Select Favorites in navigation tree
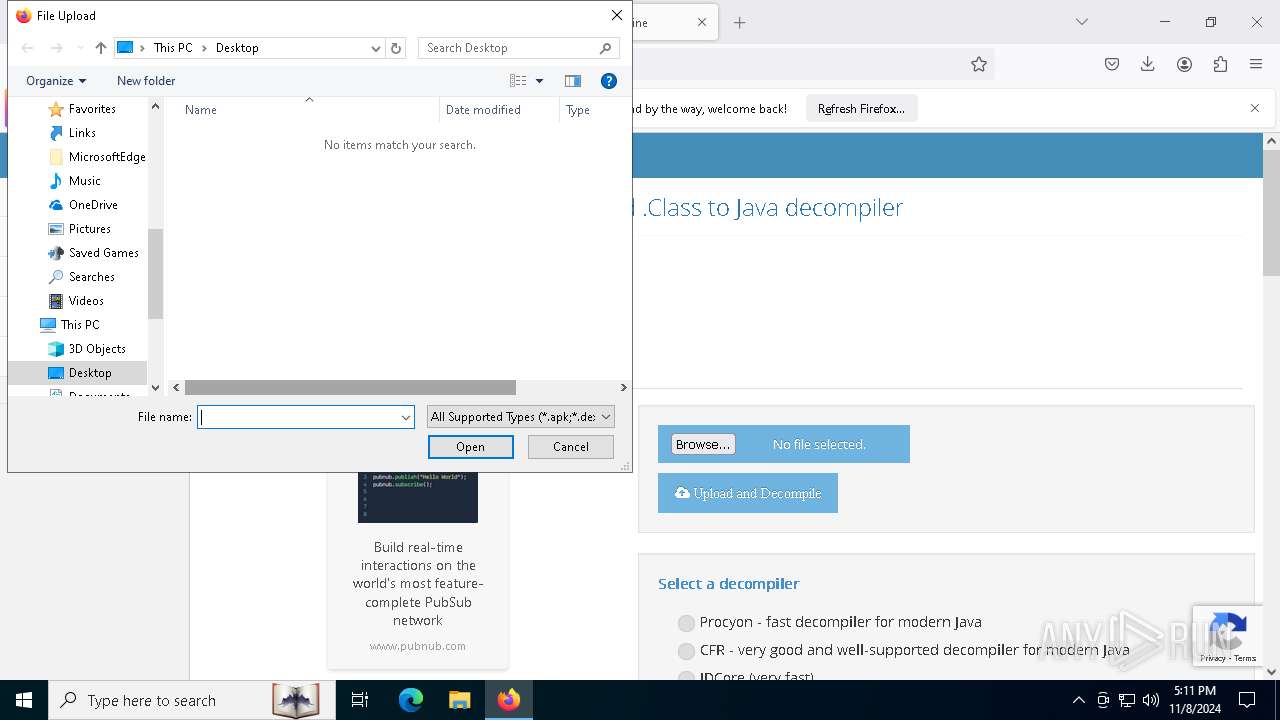The width and height of the screenshot is (1280, 720). click(92, 109)
